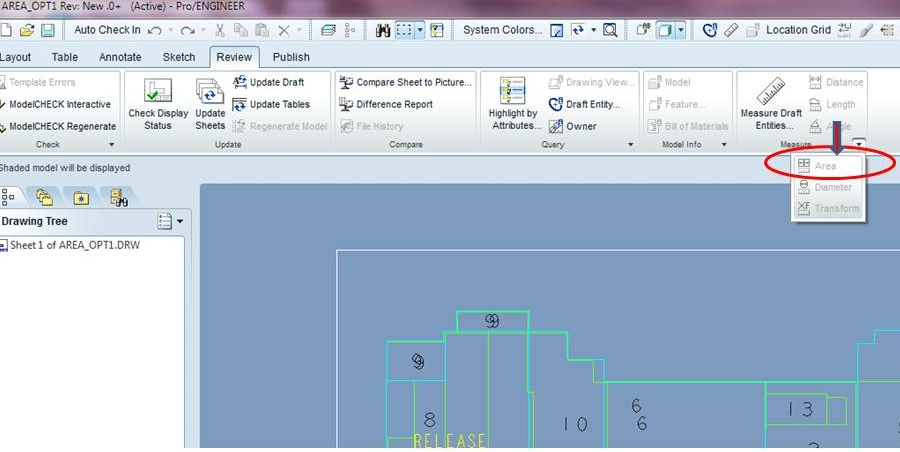Toggle the model tree icon in the toolbar
This screenshot has height=452, width=900.
tap(350, 30)
